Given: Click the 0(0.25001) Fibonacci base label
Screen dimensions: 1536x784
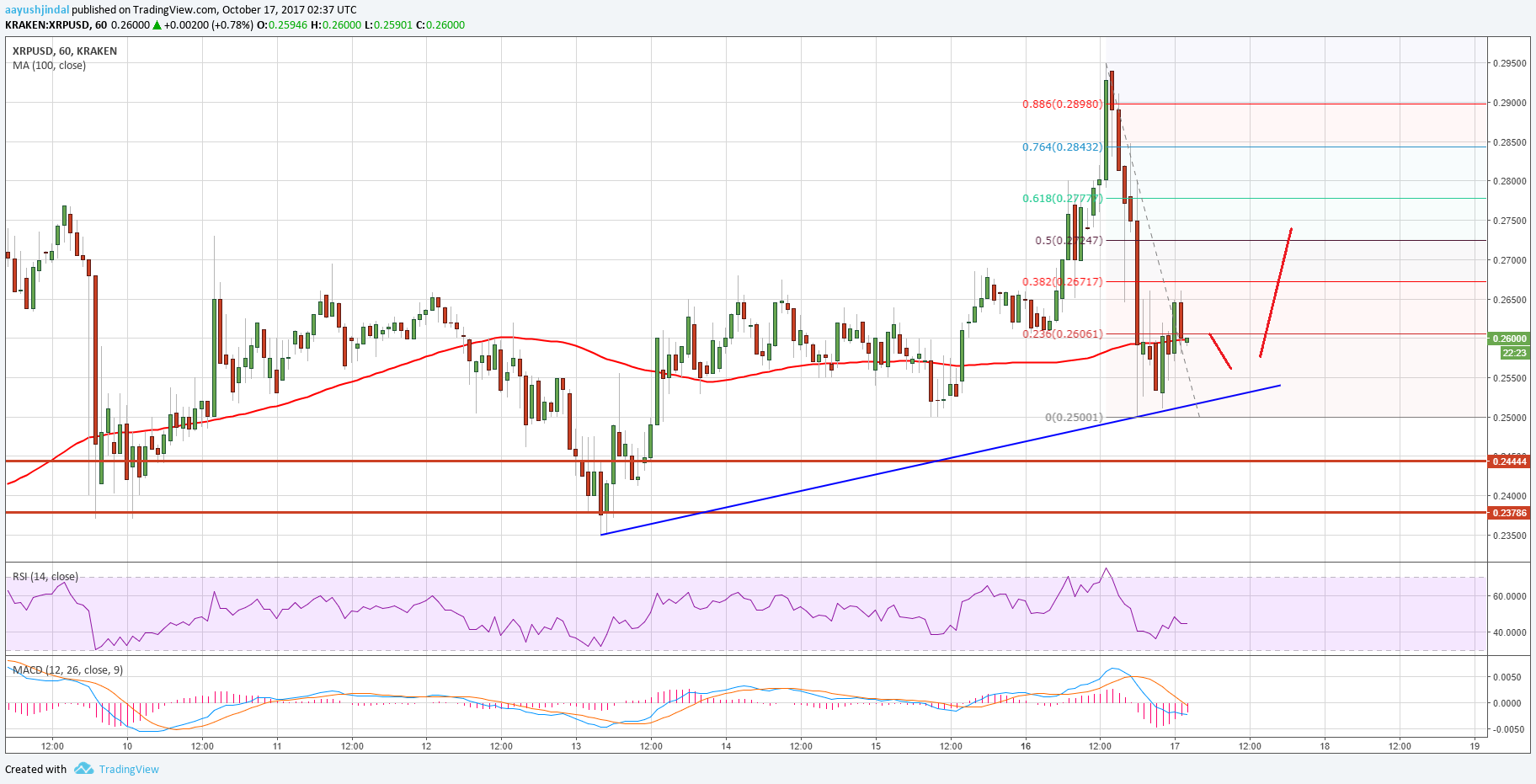Looking at the screenshot, I should coord(1074,418).
